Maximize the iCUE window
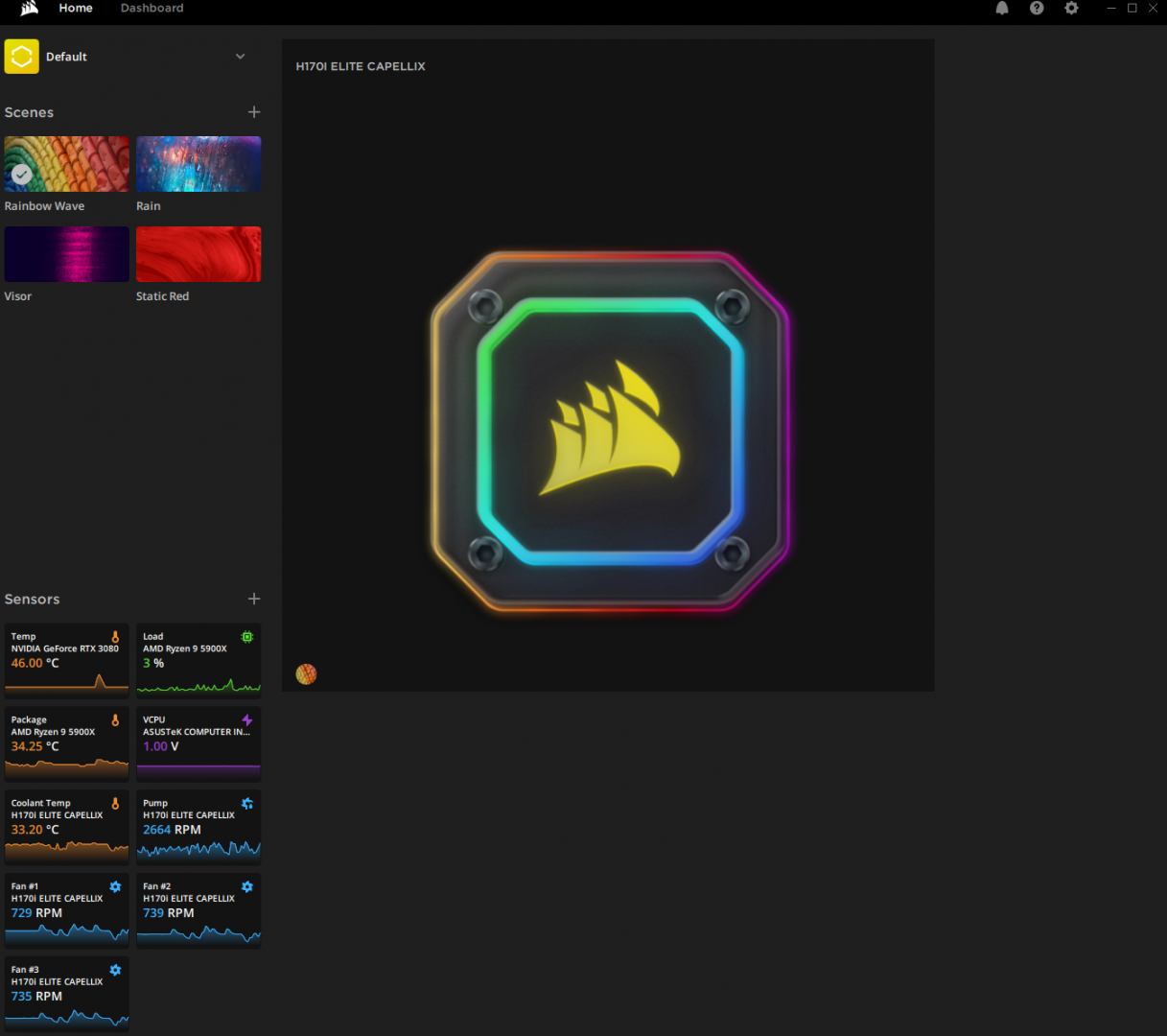The height and width of the screenshot is (1036, 1167). point(1132,8)
